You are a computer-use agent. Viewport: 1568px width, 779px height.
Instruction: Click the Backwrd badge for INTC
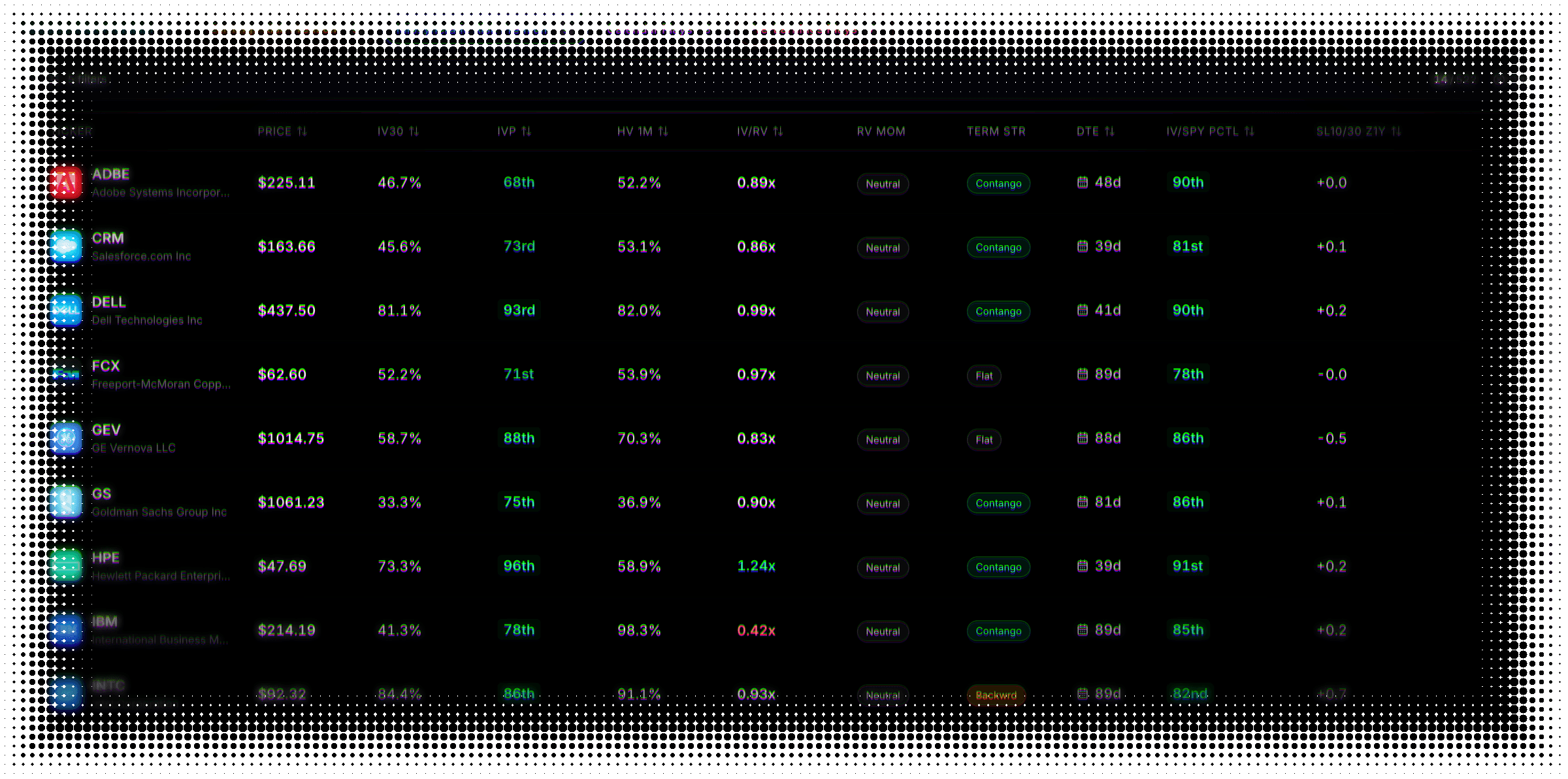996,695
